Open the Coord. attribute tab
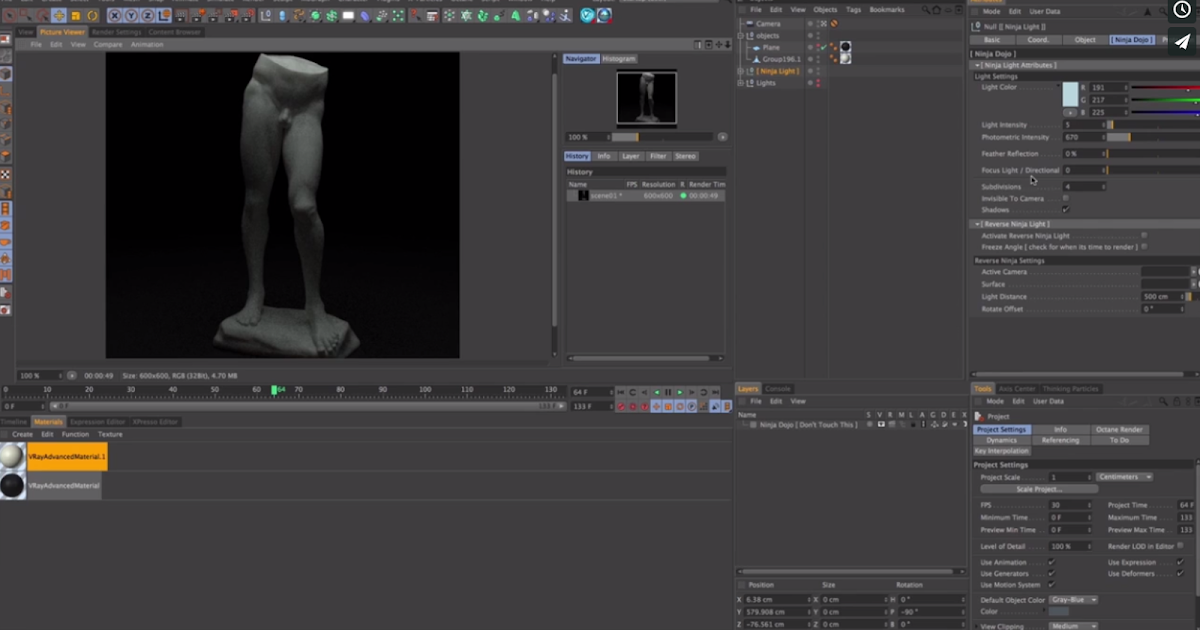Screen dimensions: 1200x630 (1038, 40)
